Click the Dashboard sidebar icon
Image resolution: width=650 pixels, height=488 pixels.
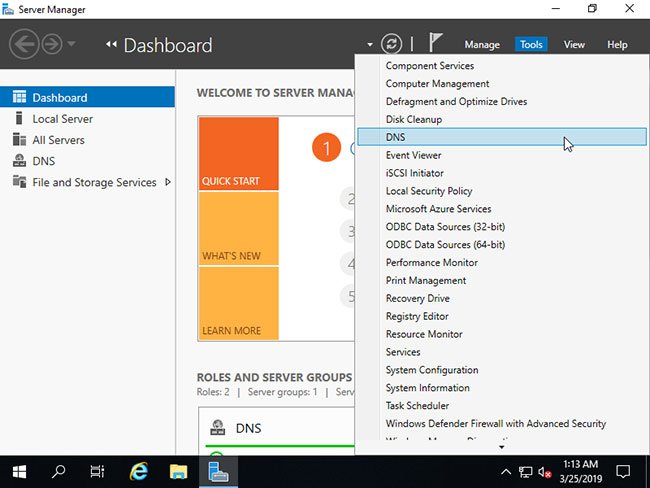pyautogui.click(x=19, y=97)
